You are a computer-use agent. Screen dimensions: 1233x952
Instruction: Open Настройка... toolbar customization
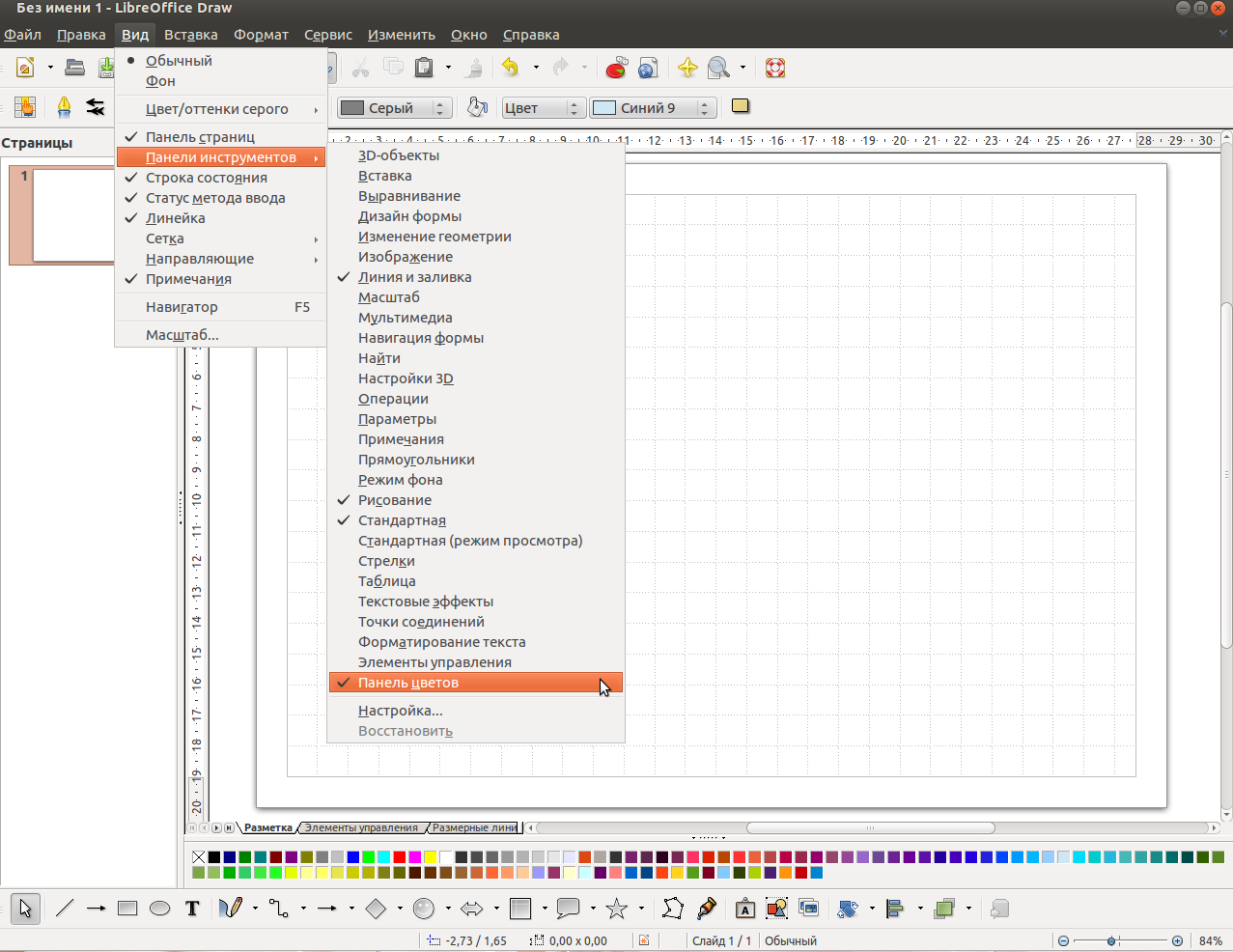(x=476, y=711)
